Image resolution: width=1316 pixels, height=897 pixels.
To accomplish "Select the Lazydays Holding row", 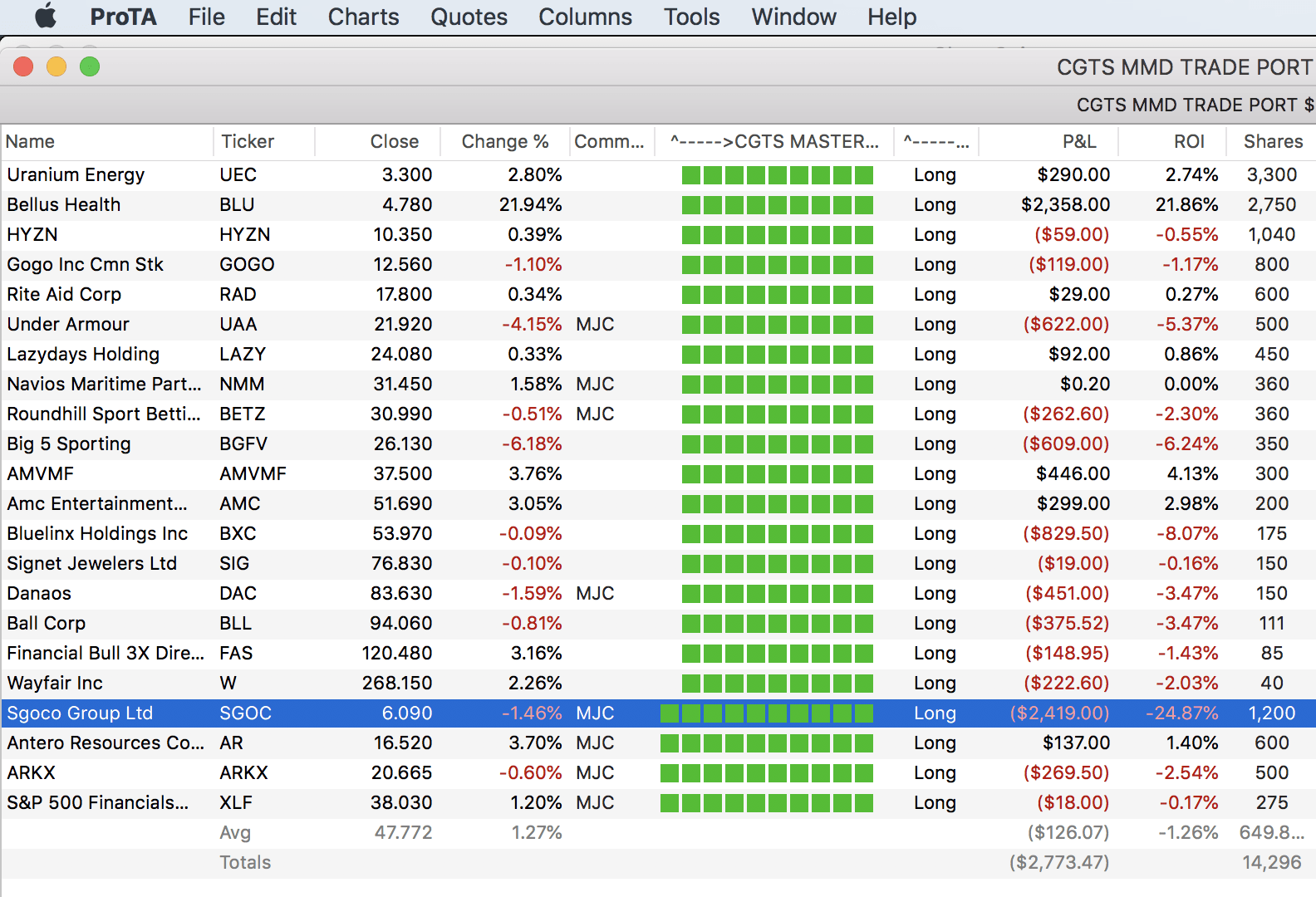I will point(658,354).
